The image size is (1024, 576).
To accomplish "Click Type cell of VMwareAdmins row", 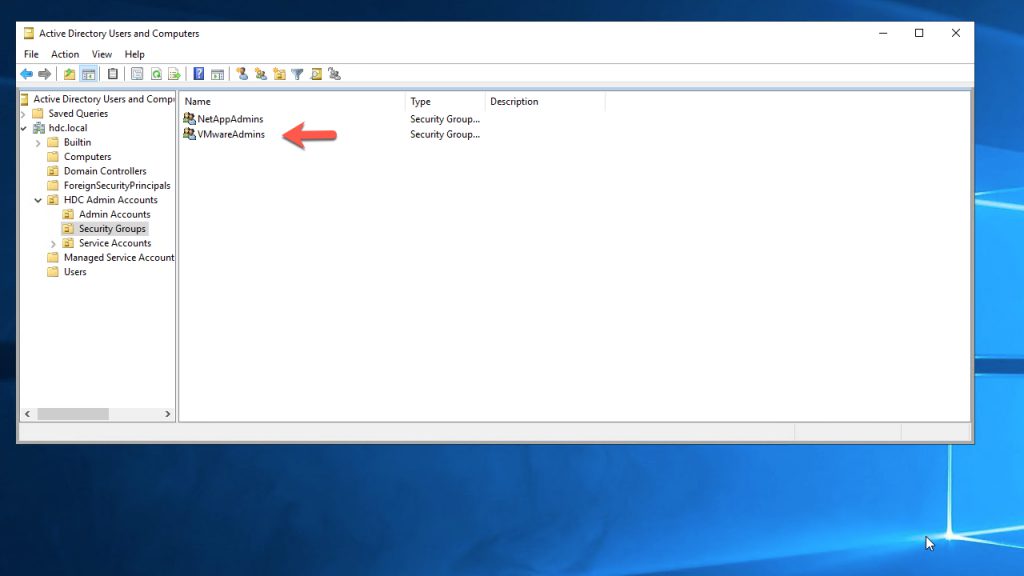I will click(x=445, y=135).
